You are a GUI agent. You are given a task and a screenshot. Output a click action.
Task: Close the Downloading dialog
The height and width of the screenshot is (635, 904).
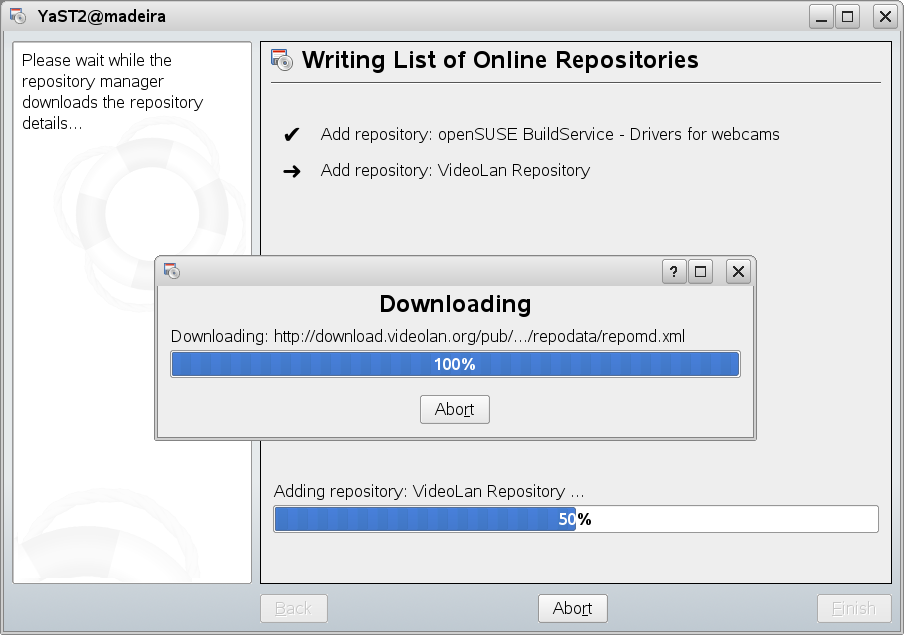738,272
